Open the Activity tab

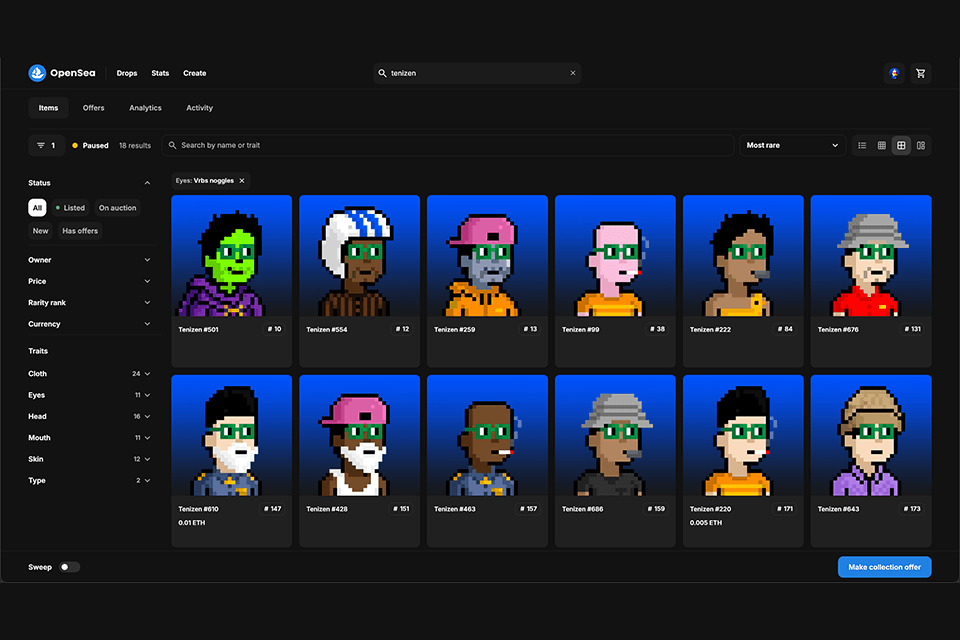pyautogui.click(x=199, y=108)
